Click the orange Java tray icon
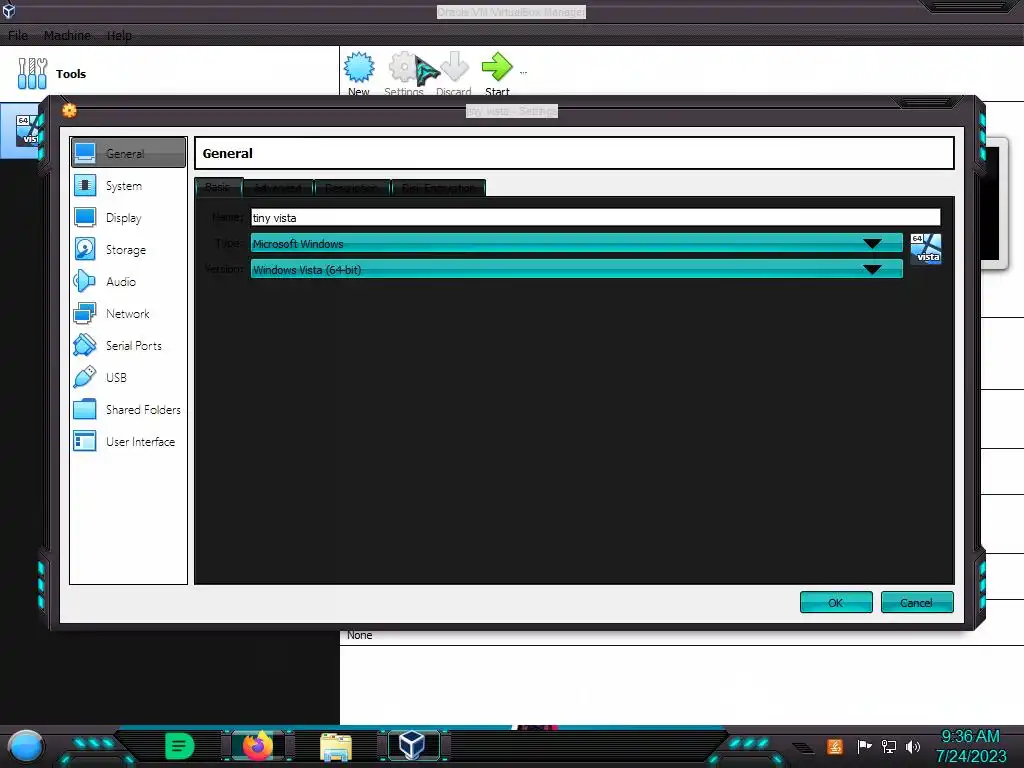This screenshot has height=768, width=1024. pyautogui.click(x=835, y=746)
